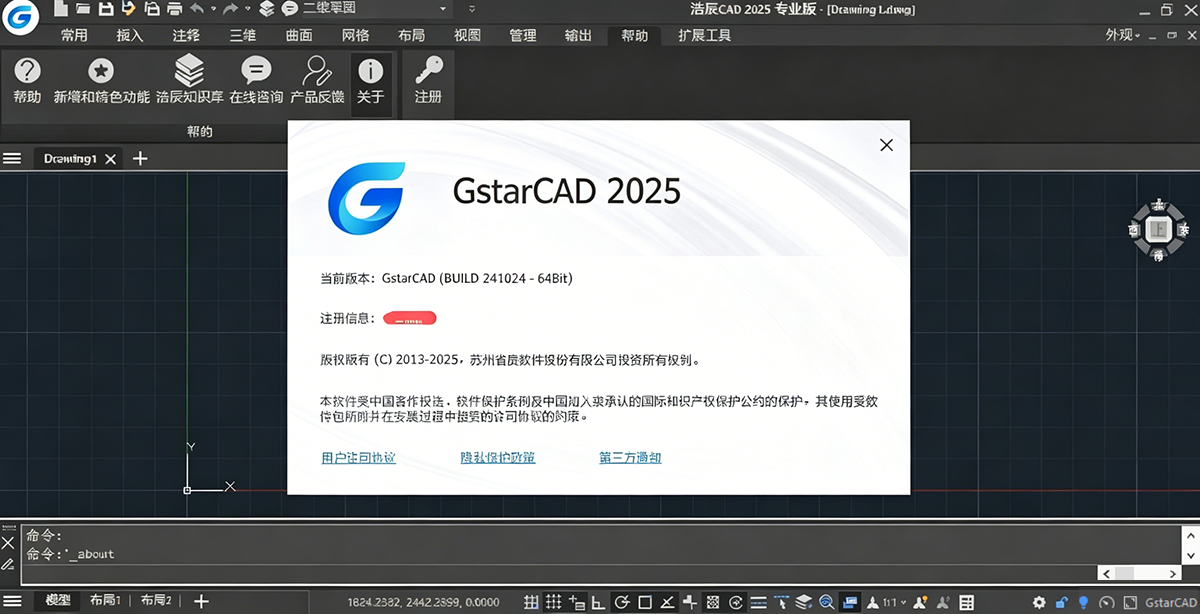
Task: Click the 在线咨询 chat button
Action: point(257,80)
